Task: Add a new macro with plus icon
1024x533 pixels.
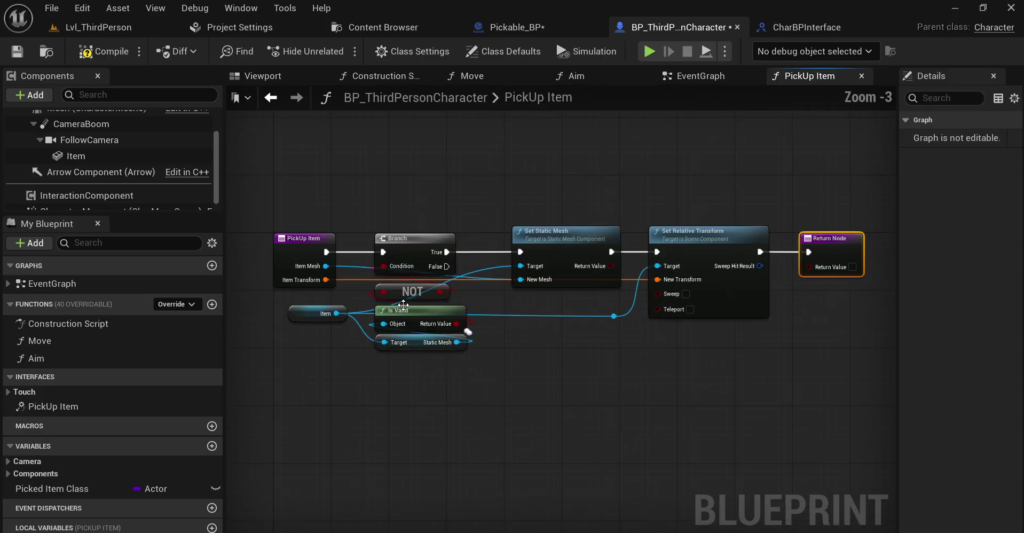Action: tap(212, 426)
